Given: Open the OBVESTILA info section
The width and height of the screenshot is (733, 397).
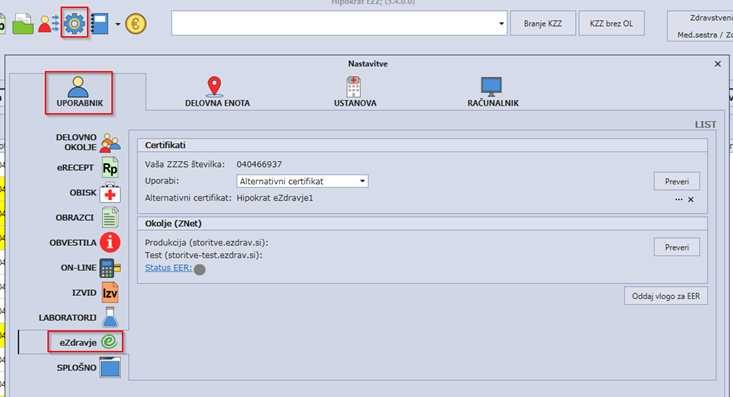Looking at the screenshot, I should click(85, 243).
